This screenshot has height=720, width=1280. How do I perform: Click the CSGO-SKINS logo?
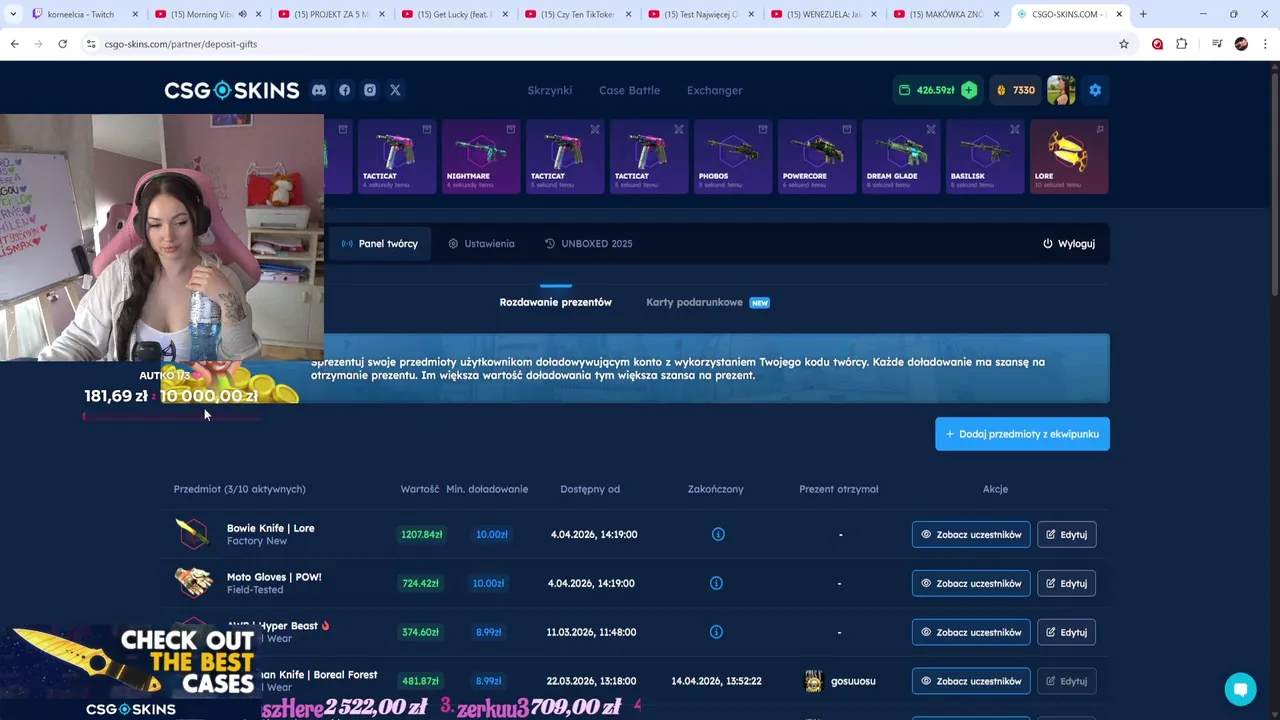click(232, 90)
